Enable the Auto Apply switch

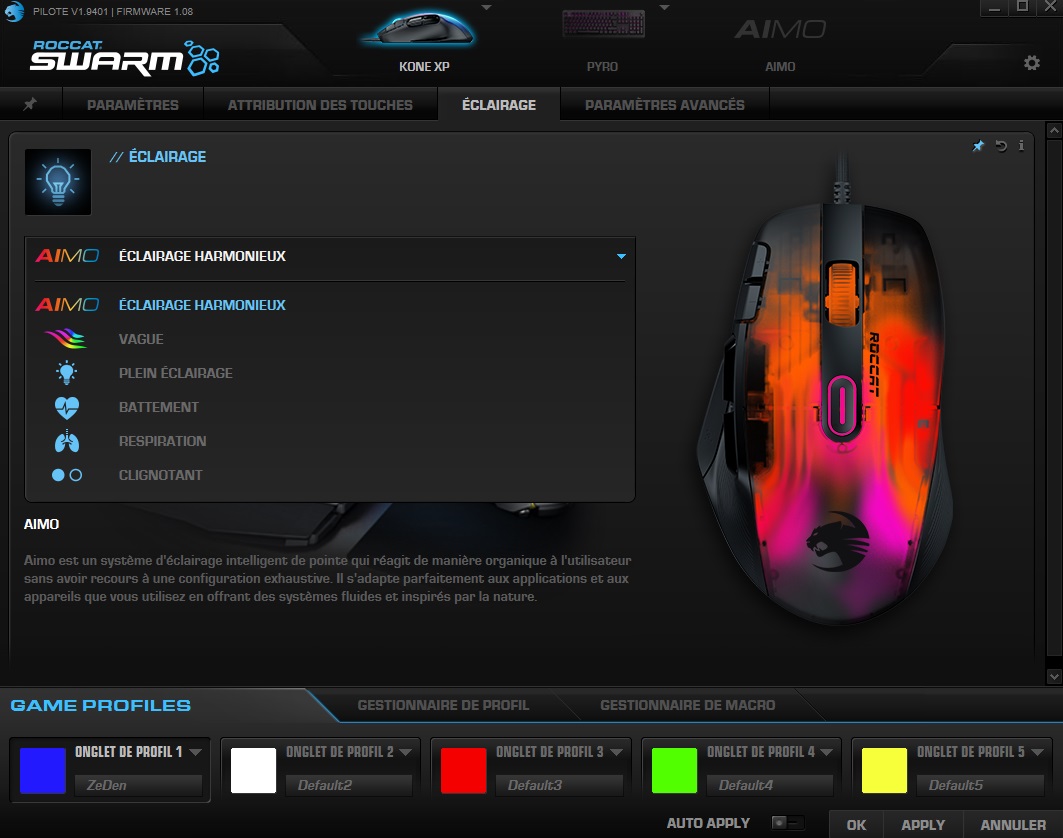coord(787,822)
